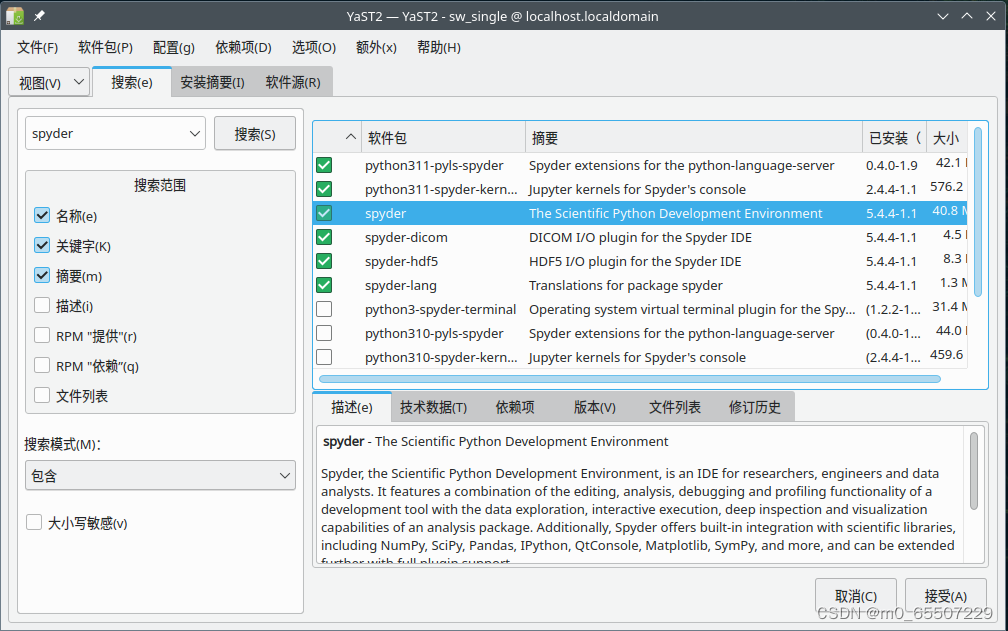
Task: Toggle install status of python311-pyls-spyder
Action: tap(324, 165)
